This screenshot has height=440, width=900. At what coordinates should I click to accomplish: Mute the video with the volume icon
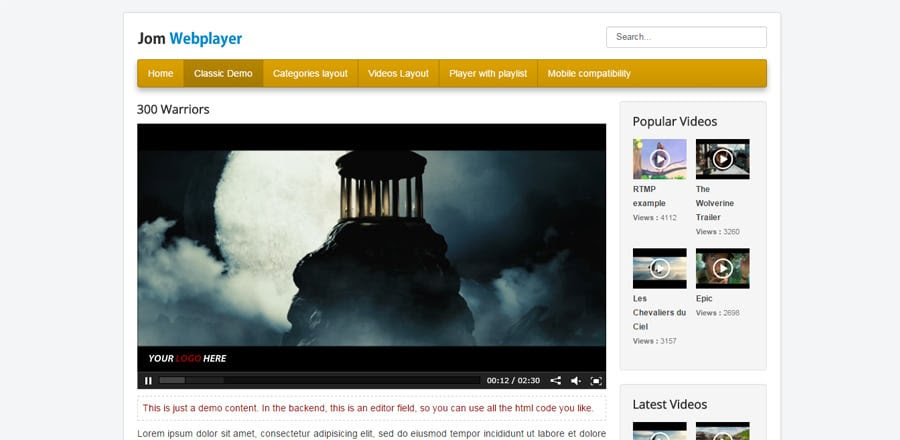tap(576, 380)
